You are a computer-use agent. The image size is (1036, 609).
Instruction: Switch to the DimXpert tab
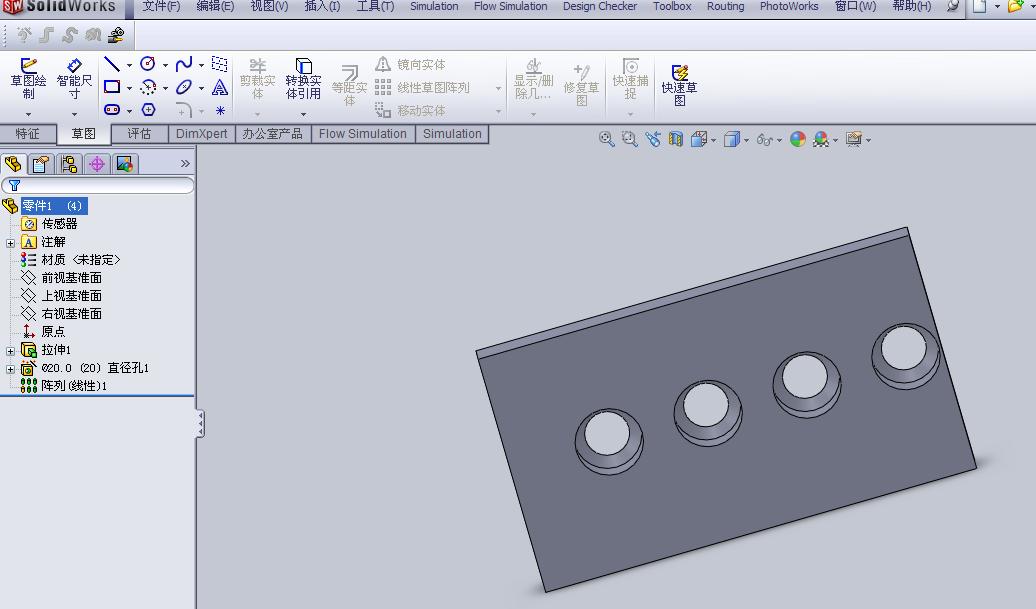[202, 133]
